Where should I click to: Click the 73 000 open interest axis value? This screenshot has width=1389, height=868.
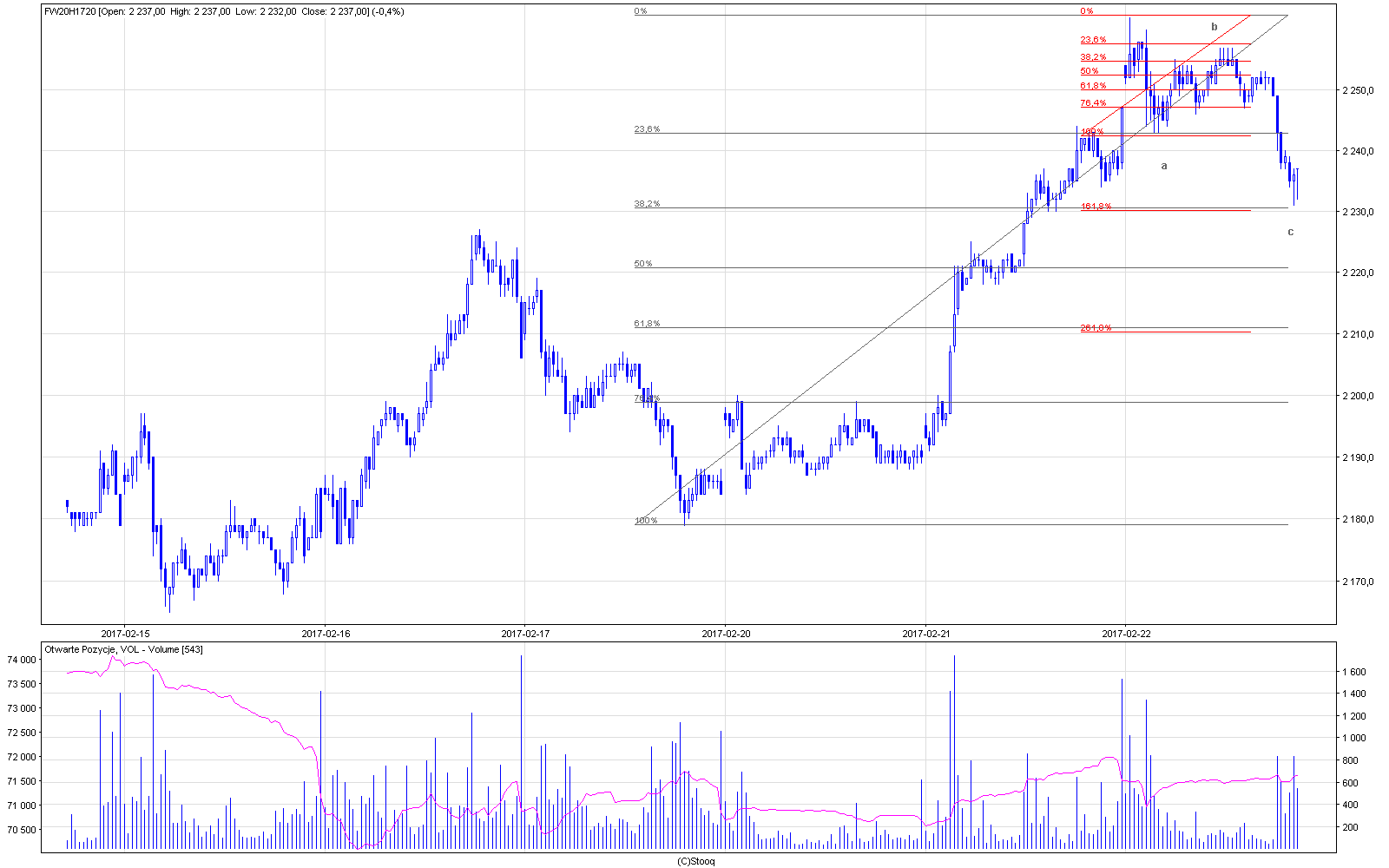pyautogui.click(x=21, y=708)
